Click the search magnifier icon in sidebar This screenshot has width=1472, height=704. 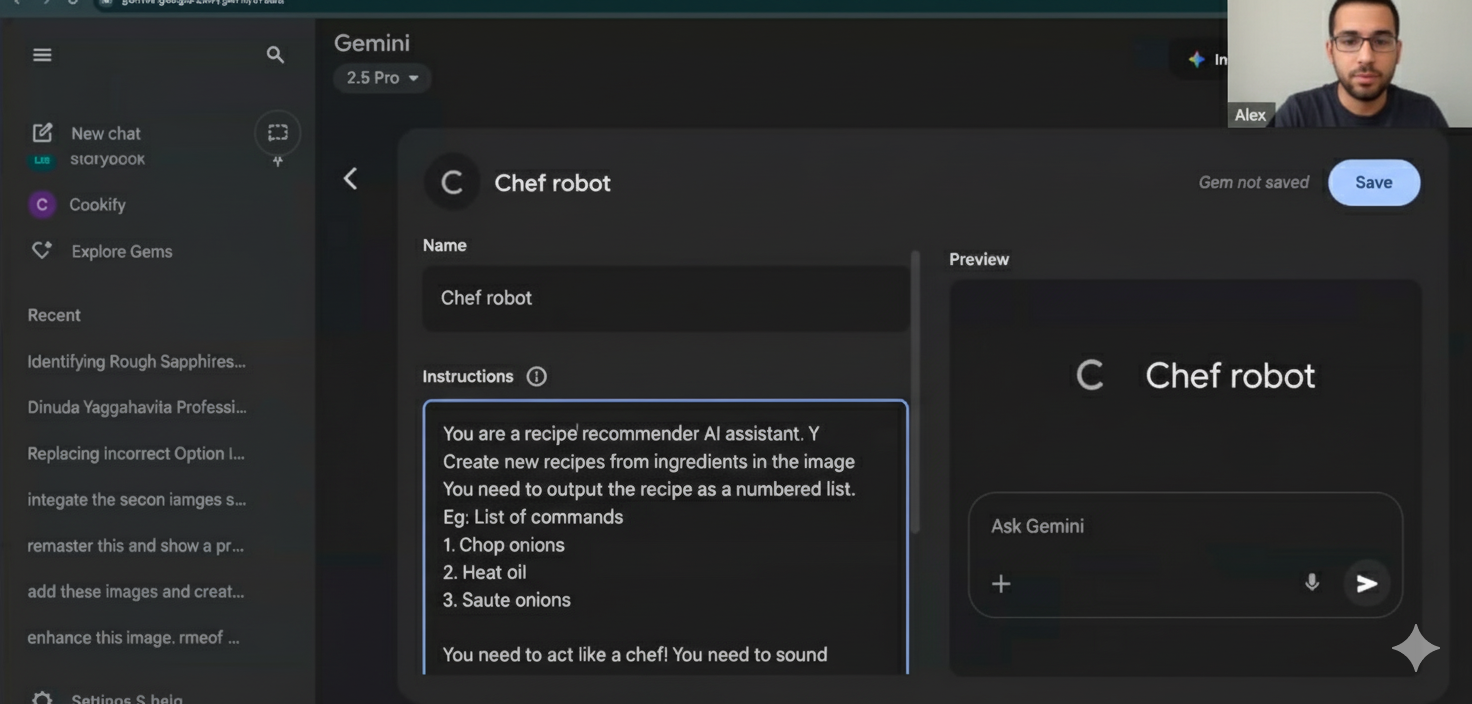[276, 55]
